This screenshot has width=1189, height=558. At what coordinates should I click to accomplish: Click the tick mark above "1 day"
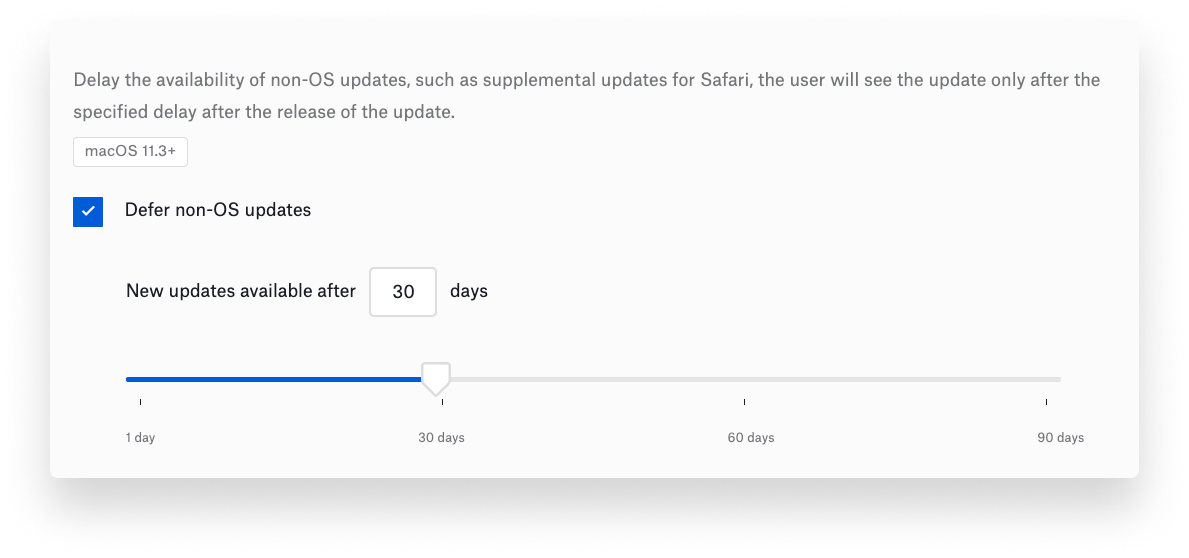140,402
